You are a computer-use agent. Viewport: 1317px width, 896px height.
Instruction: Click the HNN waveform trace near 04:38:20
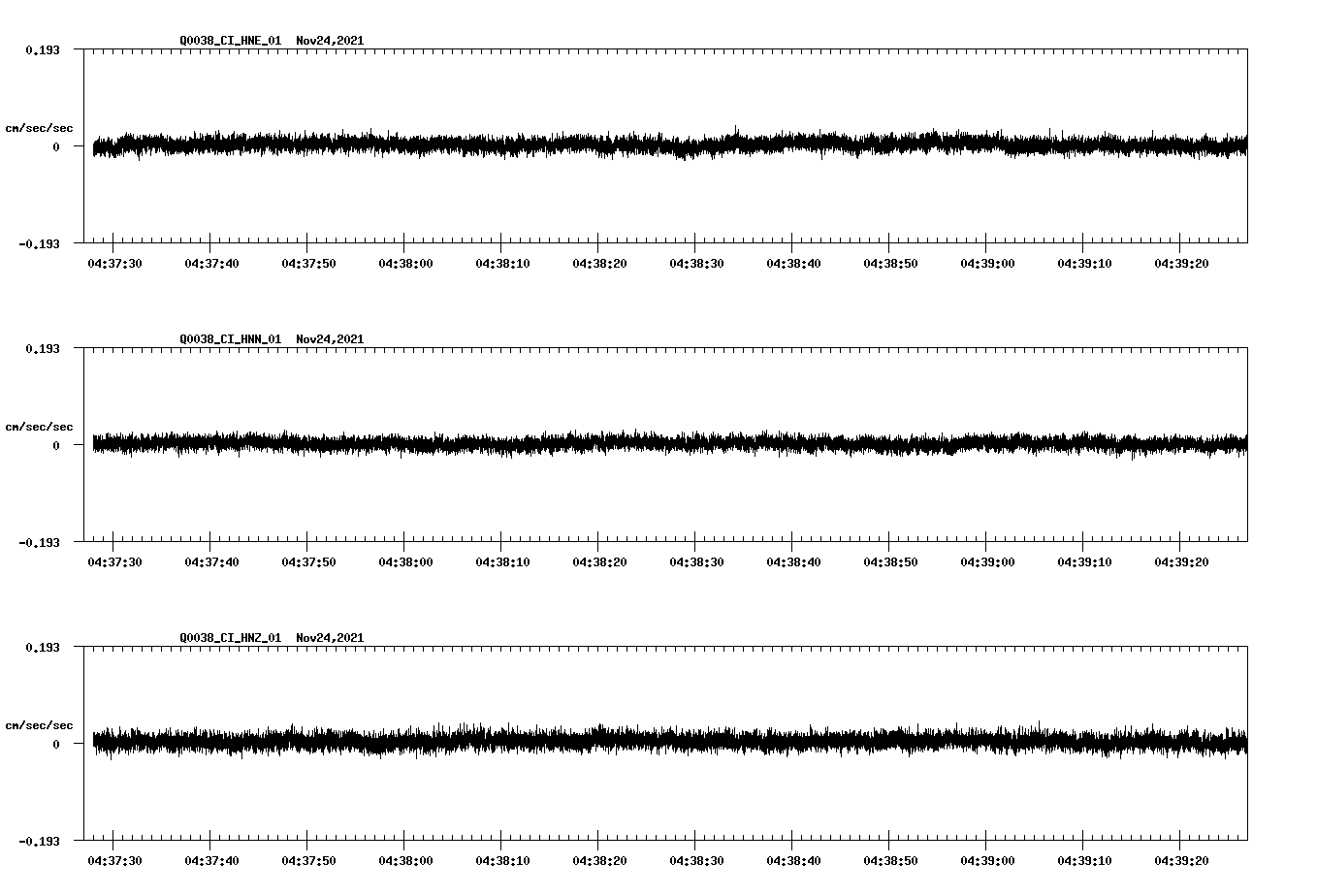pyautogui.click(x=598, y=442)
